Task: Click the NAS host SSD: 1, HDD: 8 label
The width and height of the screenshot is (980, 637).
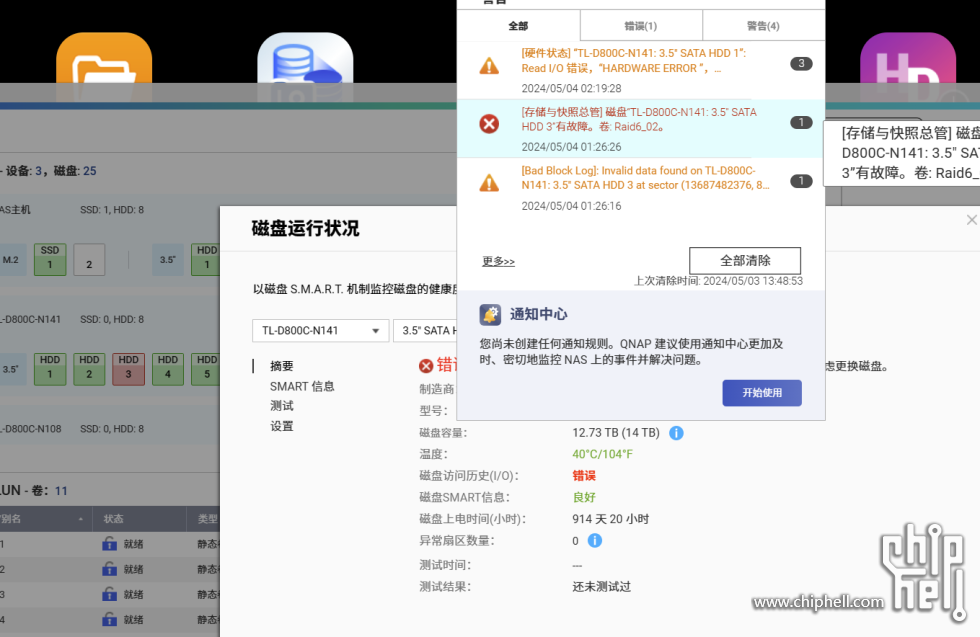Action: tap(112, 210)
